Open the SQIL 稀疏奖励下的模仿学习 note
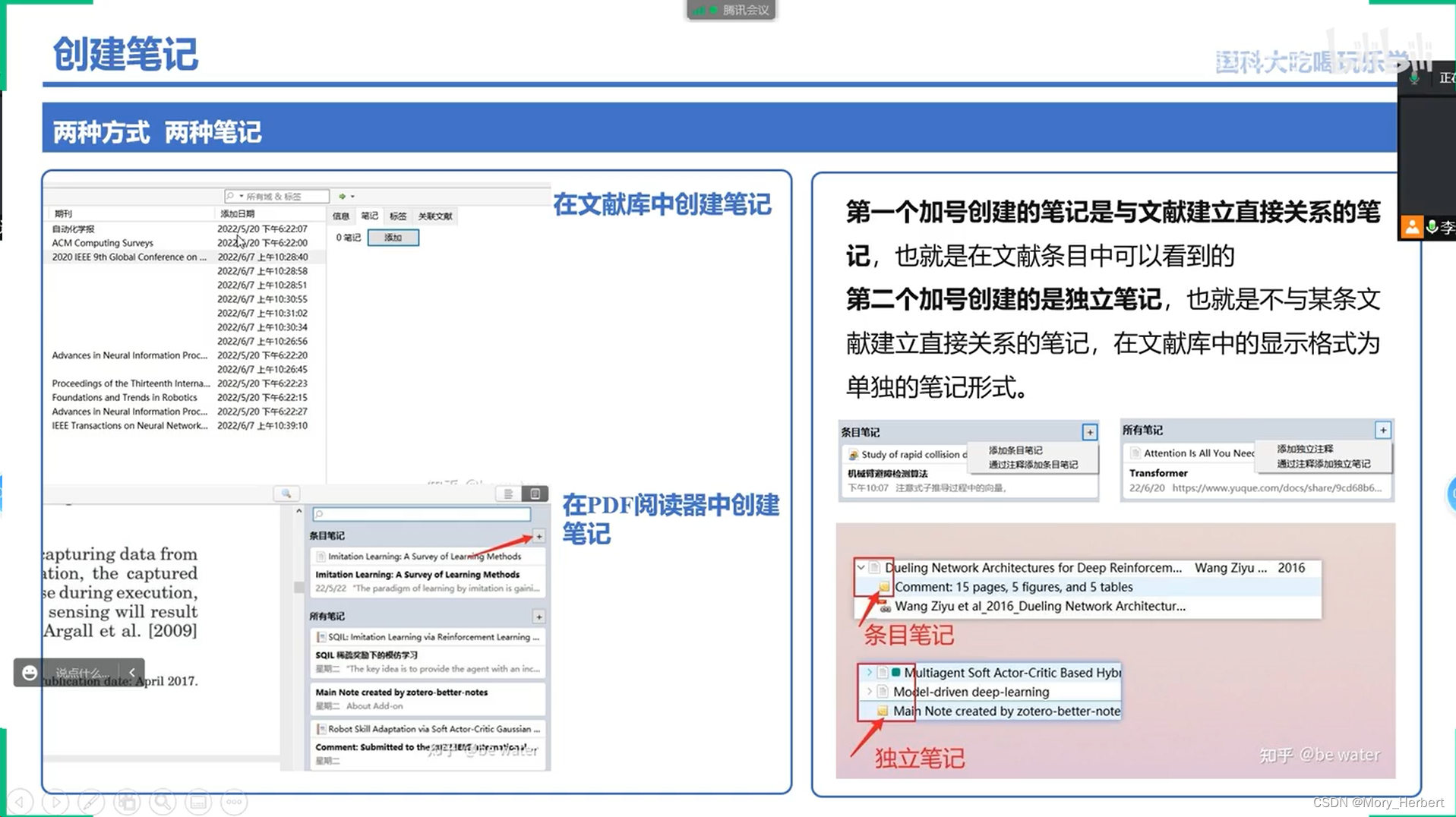This screenshot has height=817, width=1456. pos(428,662)
